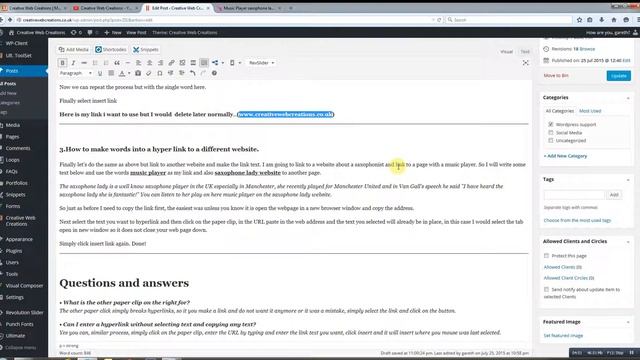Expand the mobile icon dropdown arrow
This screenshot has height=360, width=640.
(x=240, y=63)
